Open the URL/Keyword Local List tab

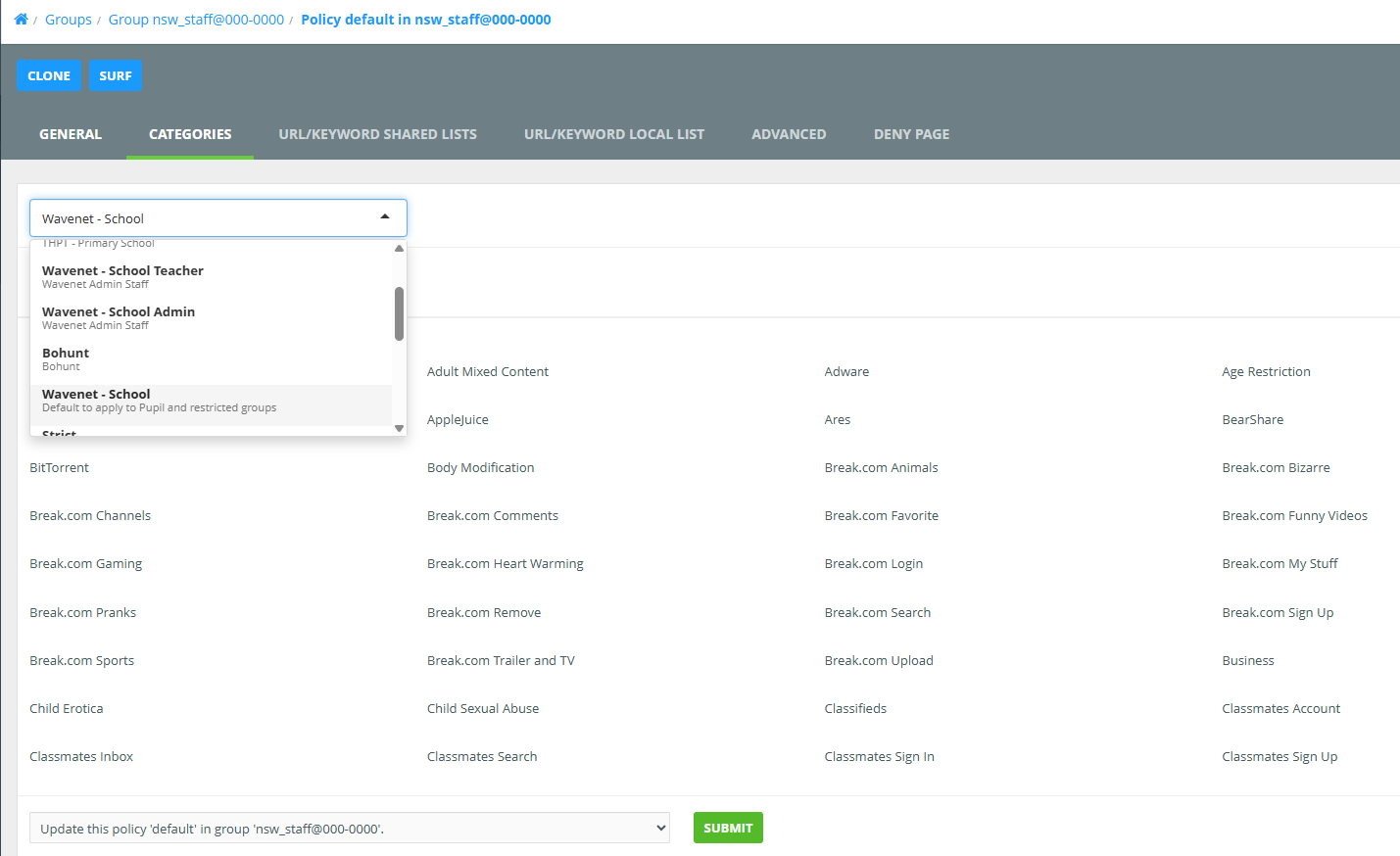(613, 134)
